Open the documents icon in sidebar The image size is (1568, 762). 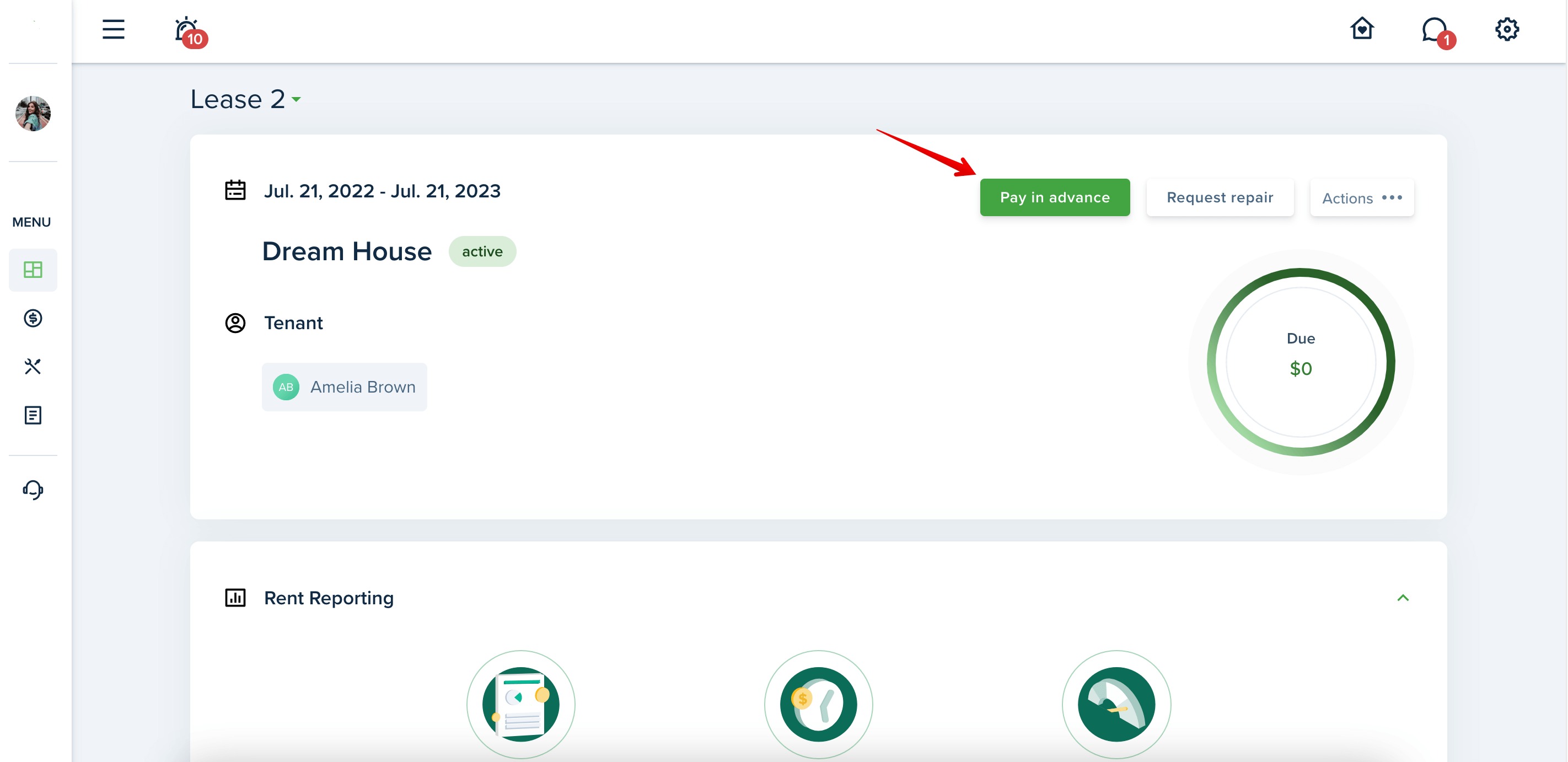point(33,415)
